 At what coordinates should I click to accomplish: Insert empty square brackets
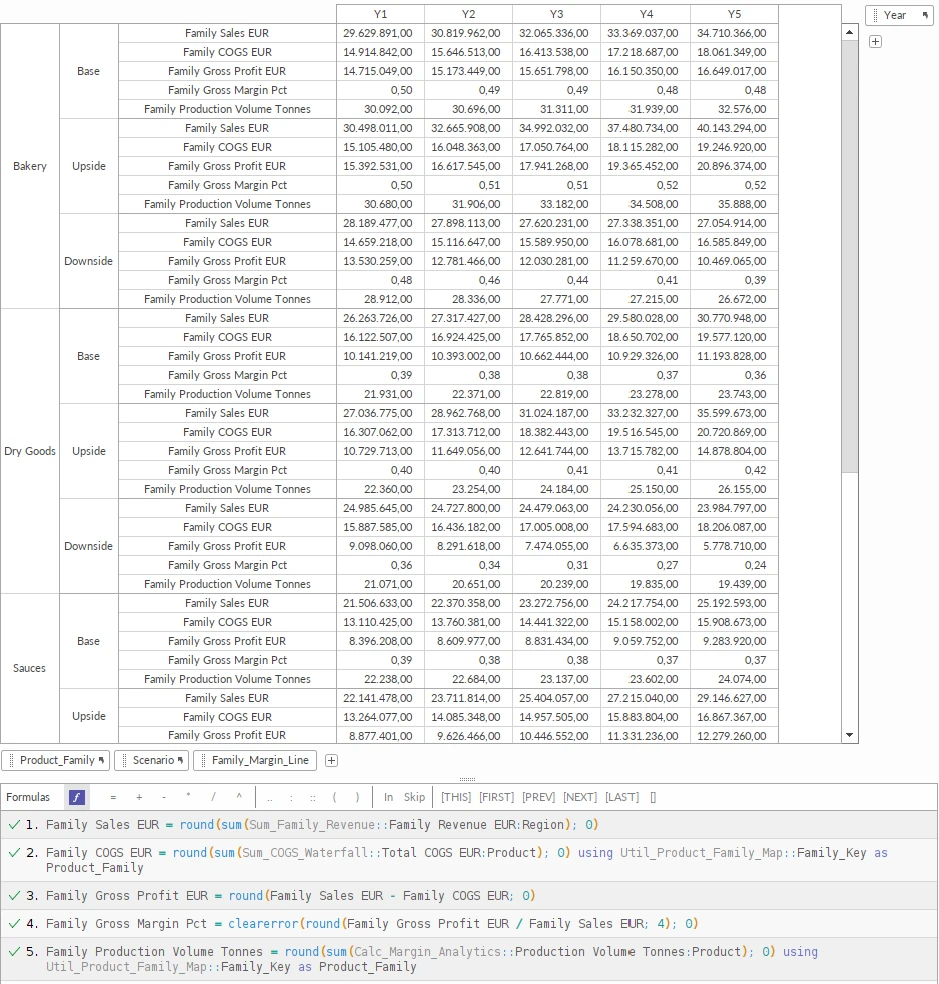point(653,797)
